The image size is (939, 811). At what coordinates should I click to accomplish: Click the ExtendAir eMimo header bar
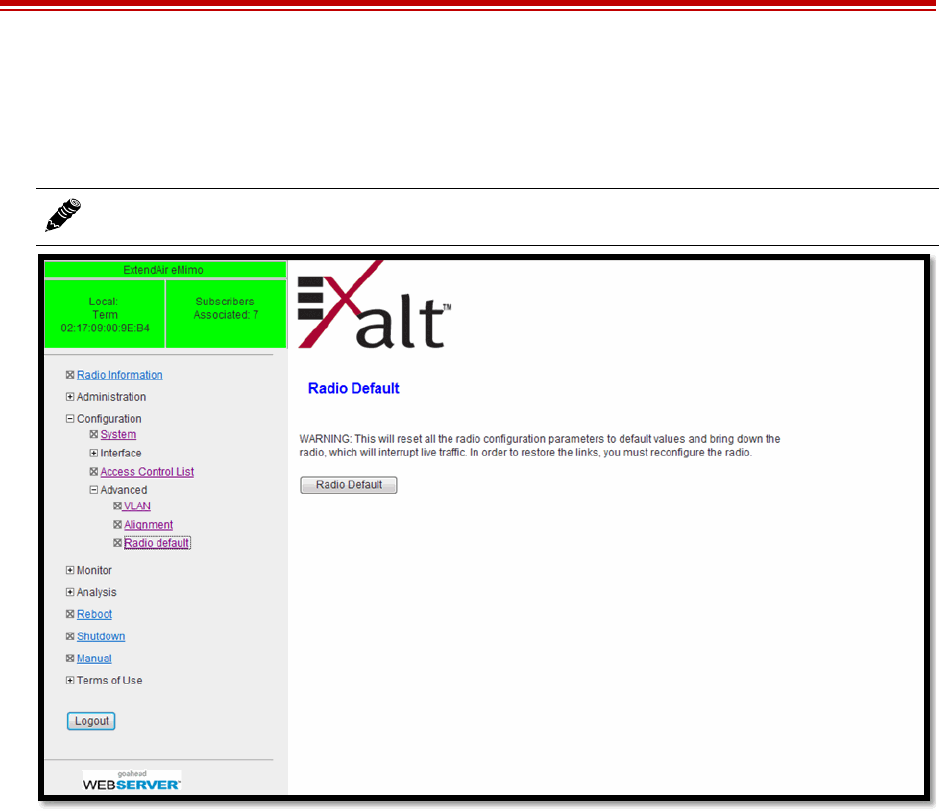165,270
